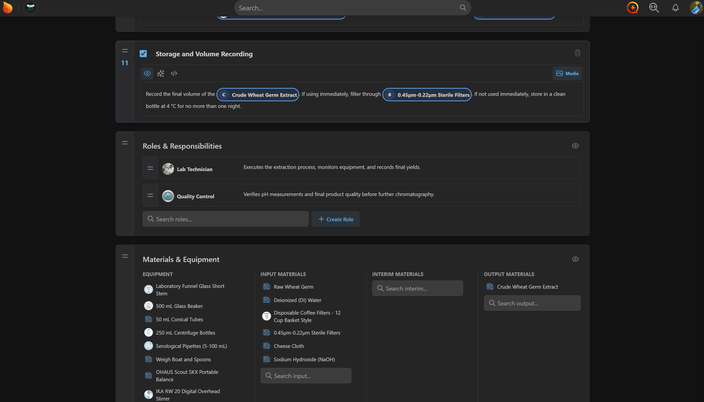Select 0.45µm-0.22µm Sterile Filters input material

pos(307,333)
